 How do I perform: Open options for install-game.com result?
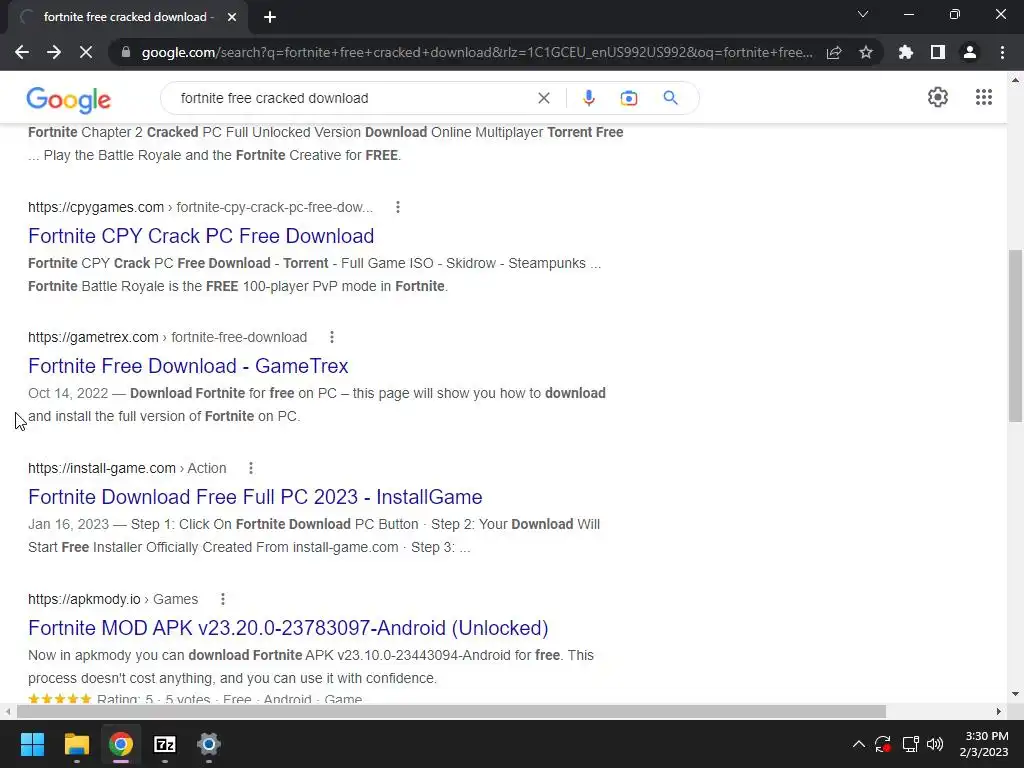[251, 468]
